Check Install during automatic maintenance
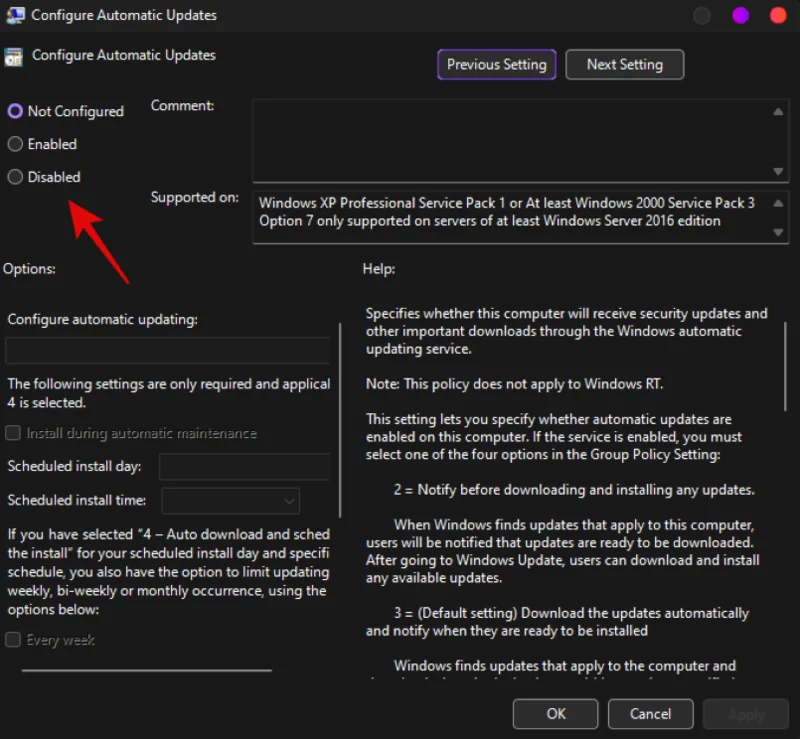Viewport: 800px width, 739px height. (13, 433)
